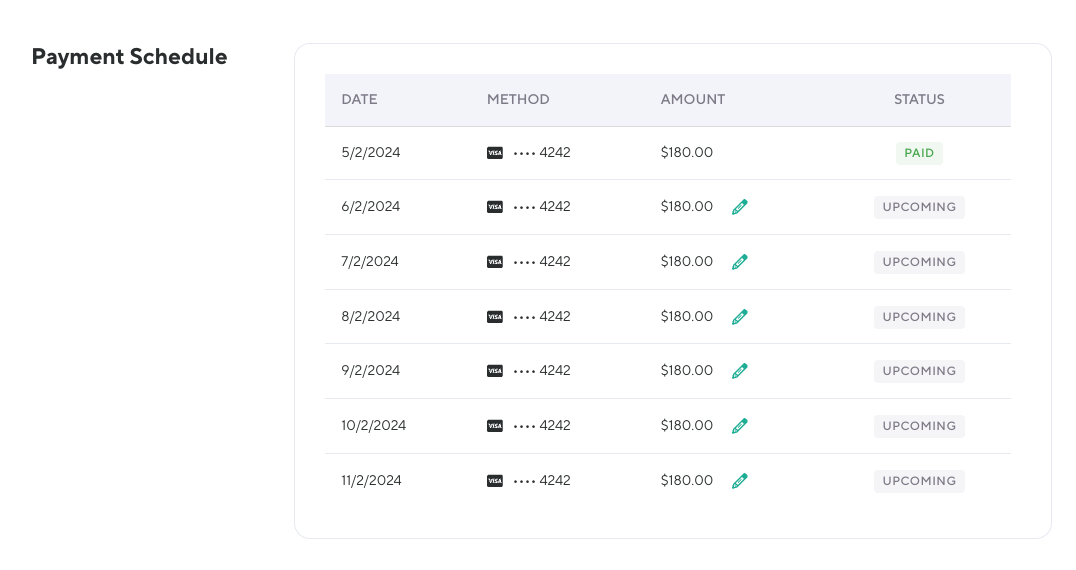
Task: Click the PAID status badge
Action: [x=919, y=153]
